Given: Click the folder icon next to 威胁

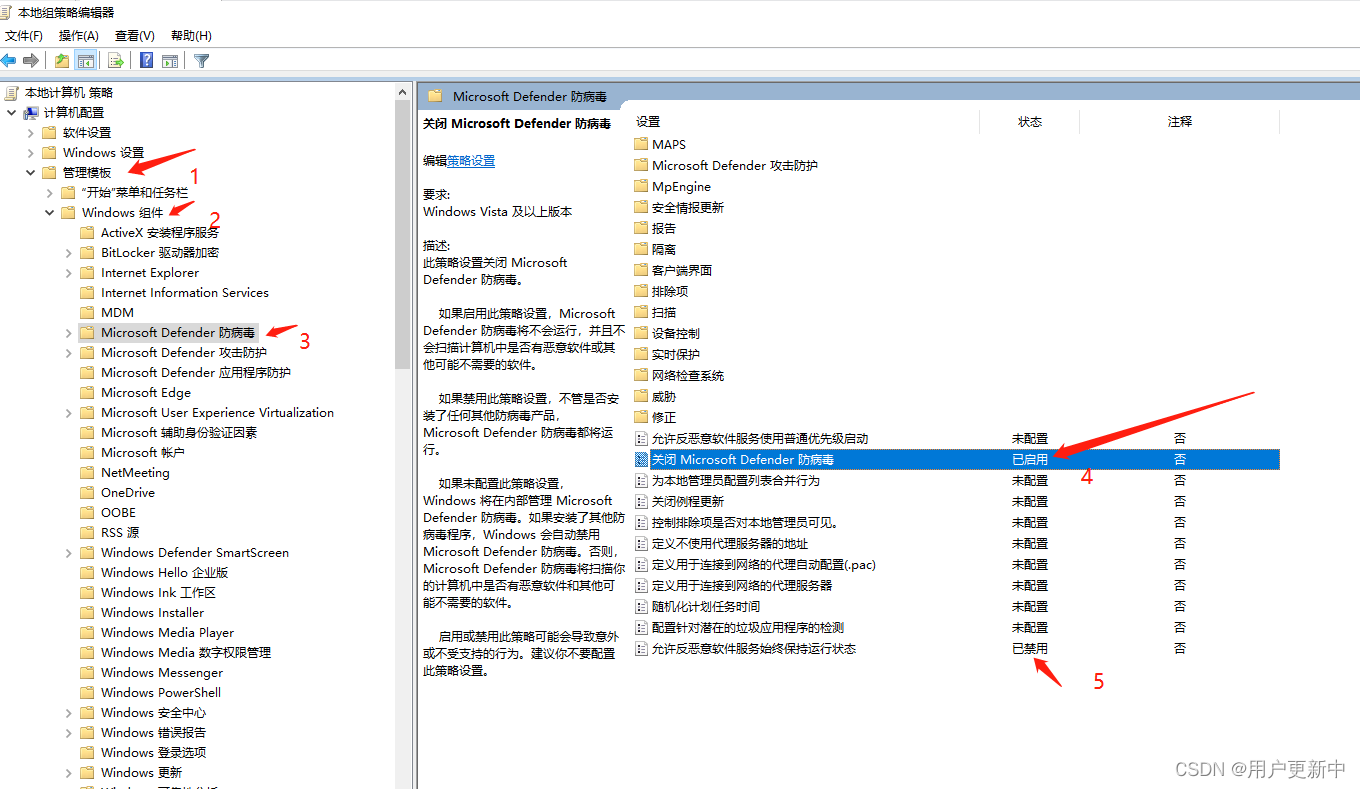Looking at the screenshot, I should click(641, 396).
